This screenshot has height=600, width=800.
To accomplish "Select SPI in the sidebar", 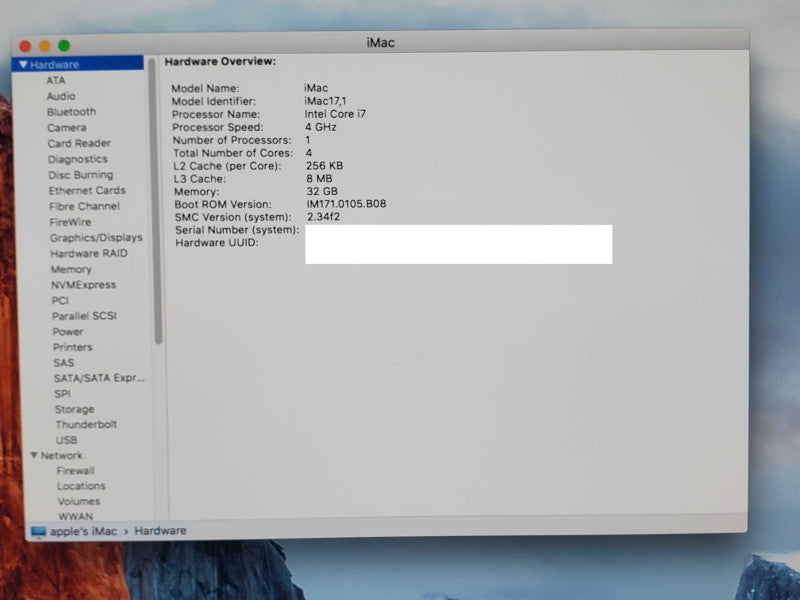I will click(62, 394).
